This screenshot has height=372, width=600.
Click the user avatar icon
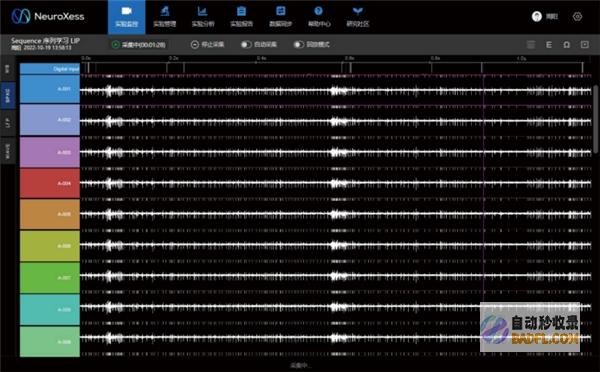tap(537, 16)
